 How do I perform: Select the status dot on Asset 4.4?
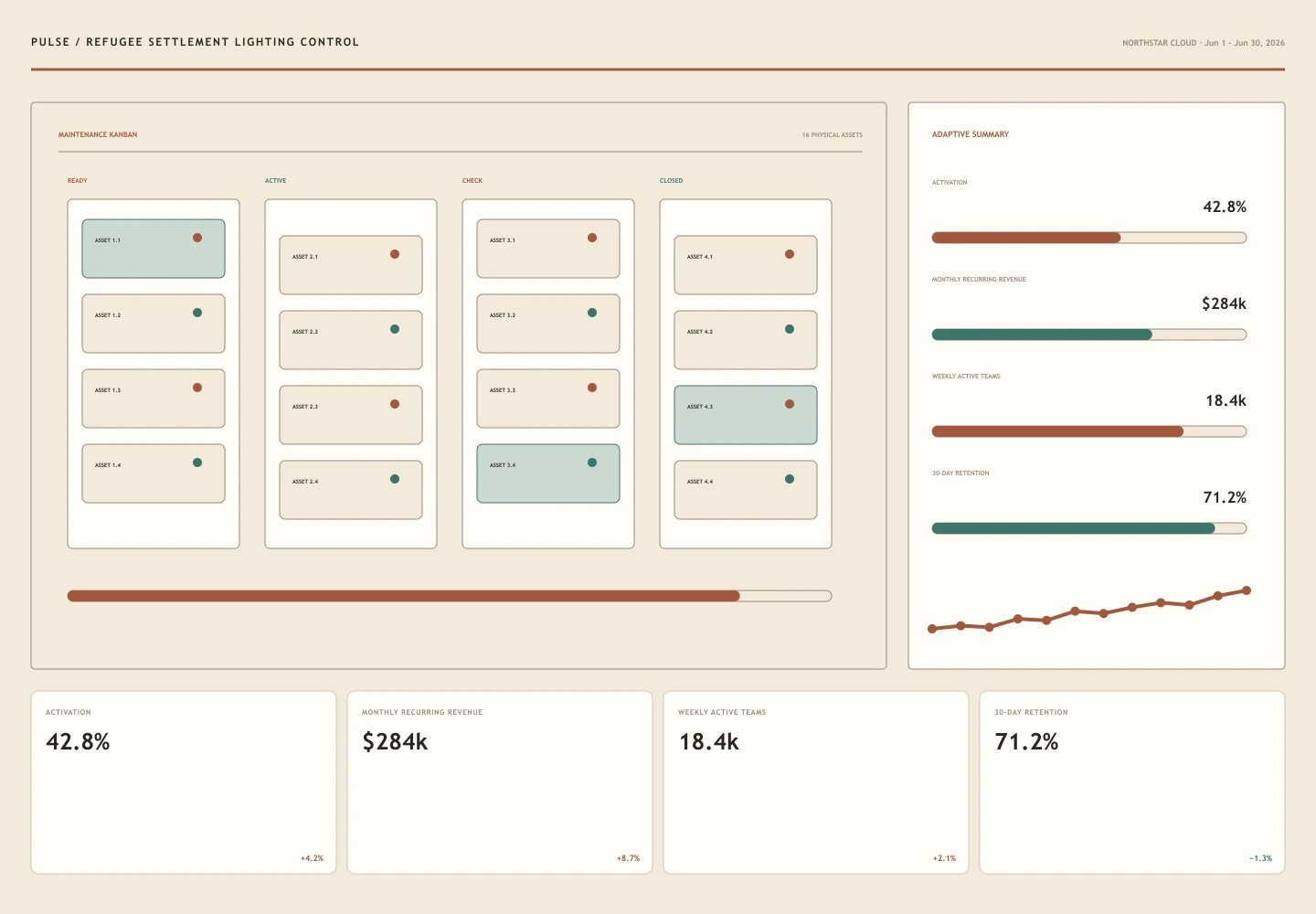(790, 479)
